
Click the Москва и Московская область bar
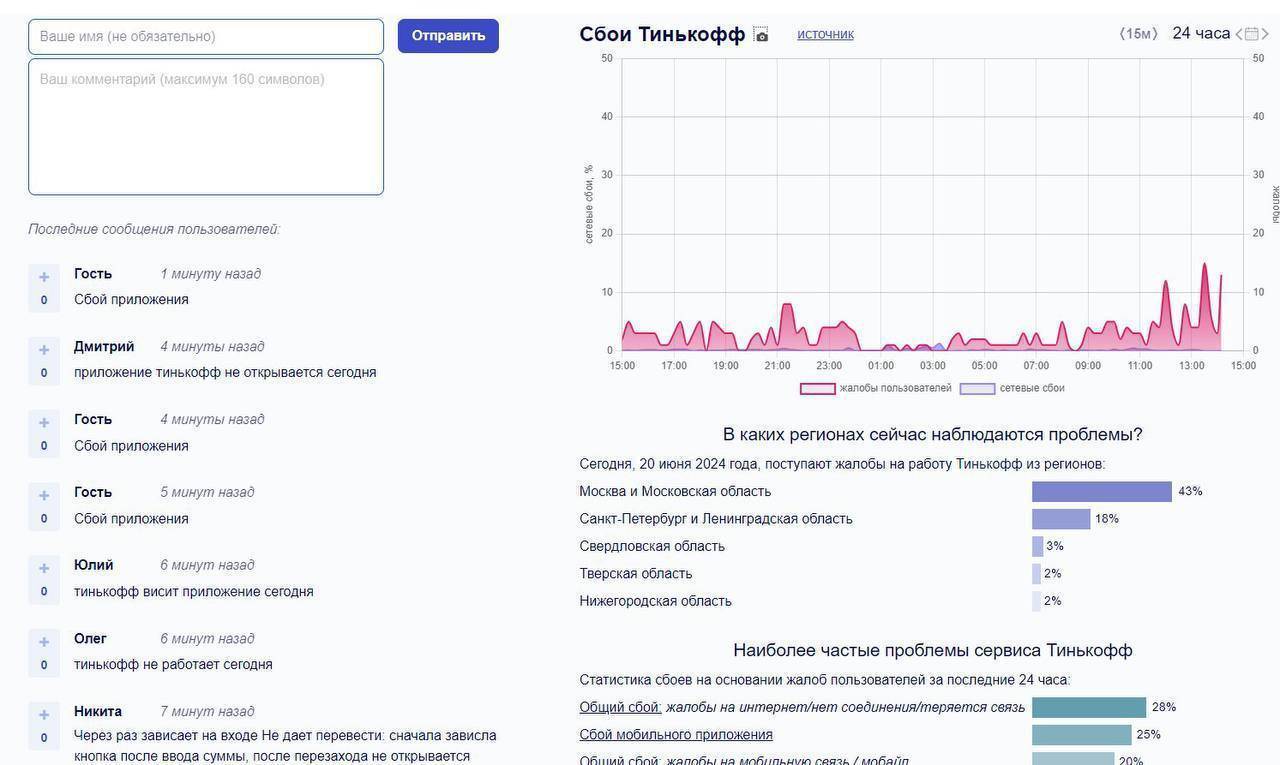pyautogui.click(x=1102, y=492)
